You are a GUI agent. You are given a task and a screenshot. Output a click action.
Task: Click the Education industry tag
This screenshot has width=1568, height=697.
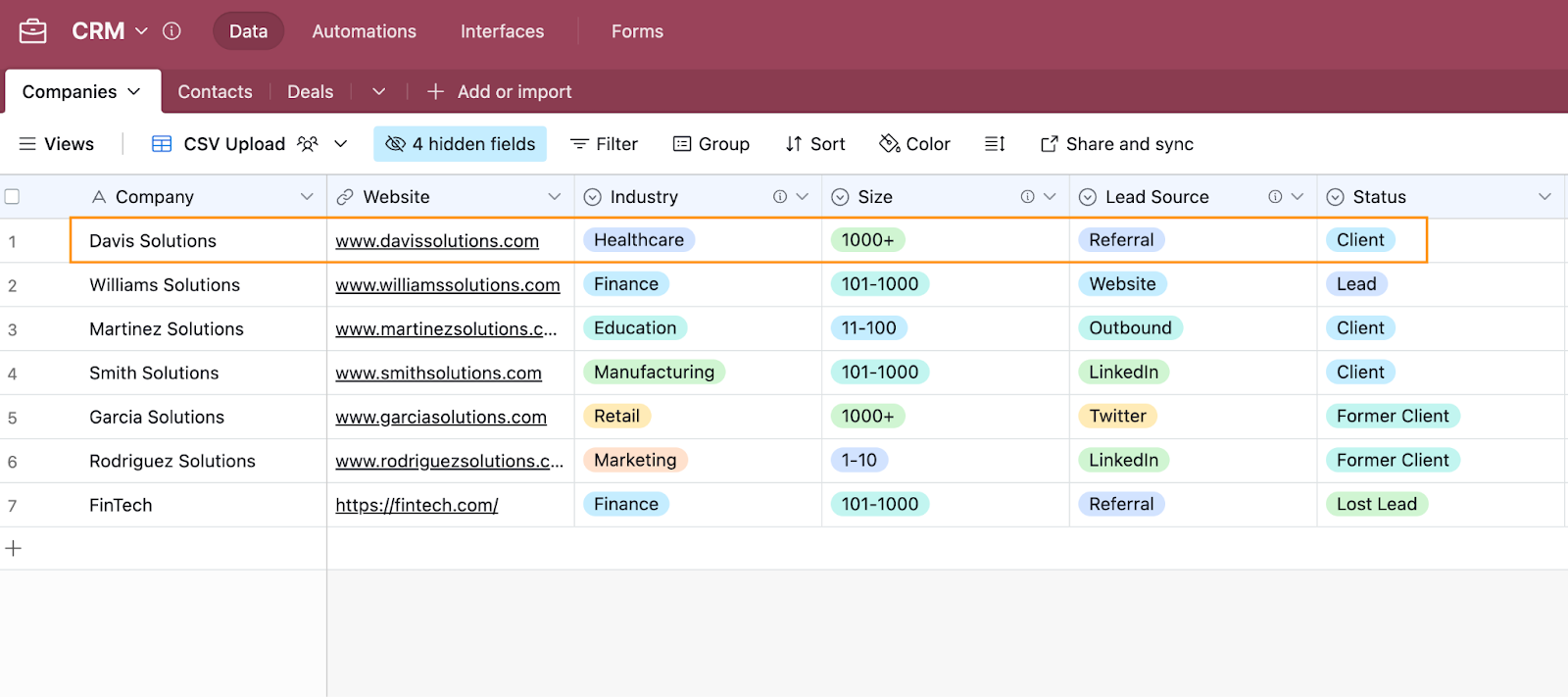pos(635,328)
